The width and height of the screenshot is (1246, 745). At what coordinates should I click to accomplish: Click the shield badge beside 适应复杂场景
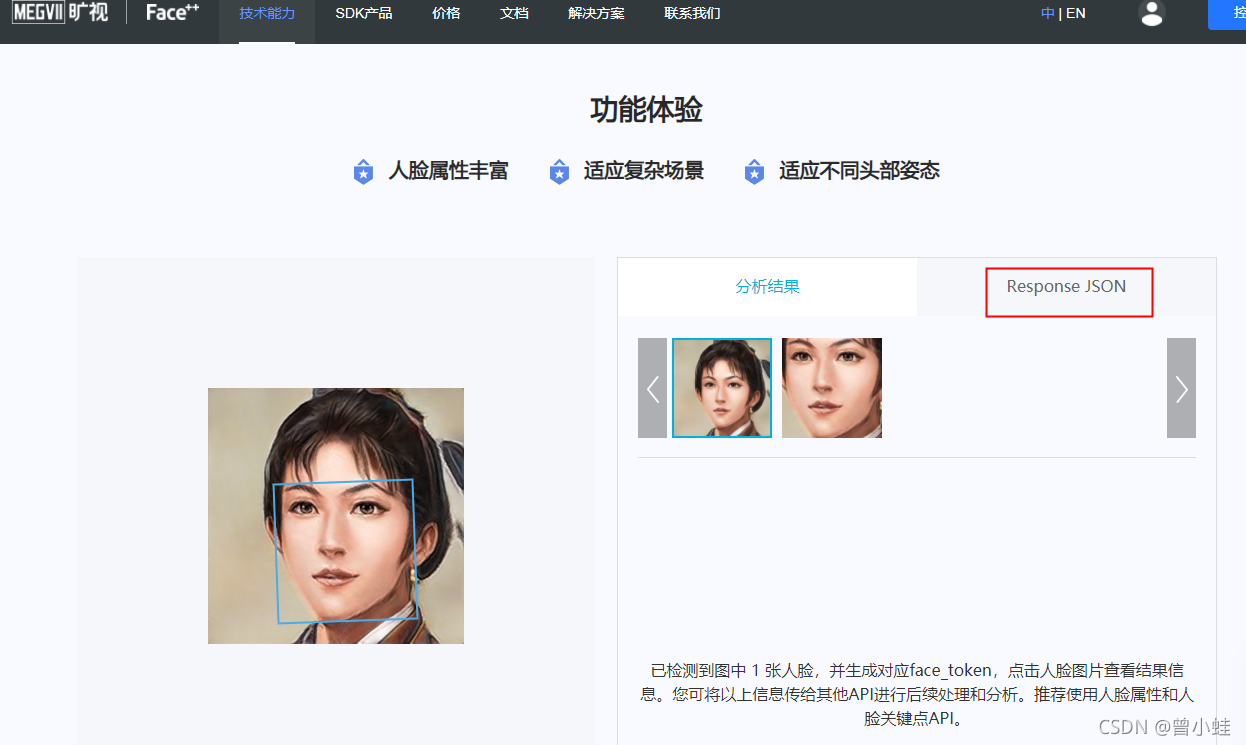(559, 171)
